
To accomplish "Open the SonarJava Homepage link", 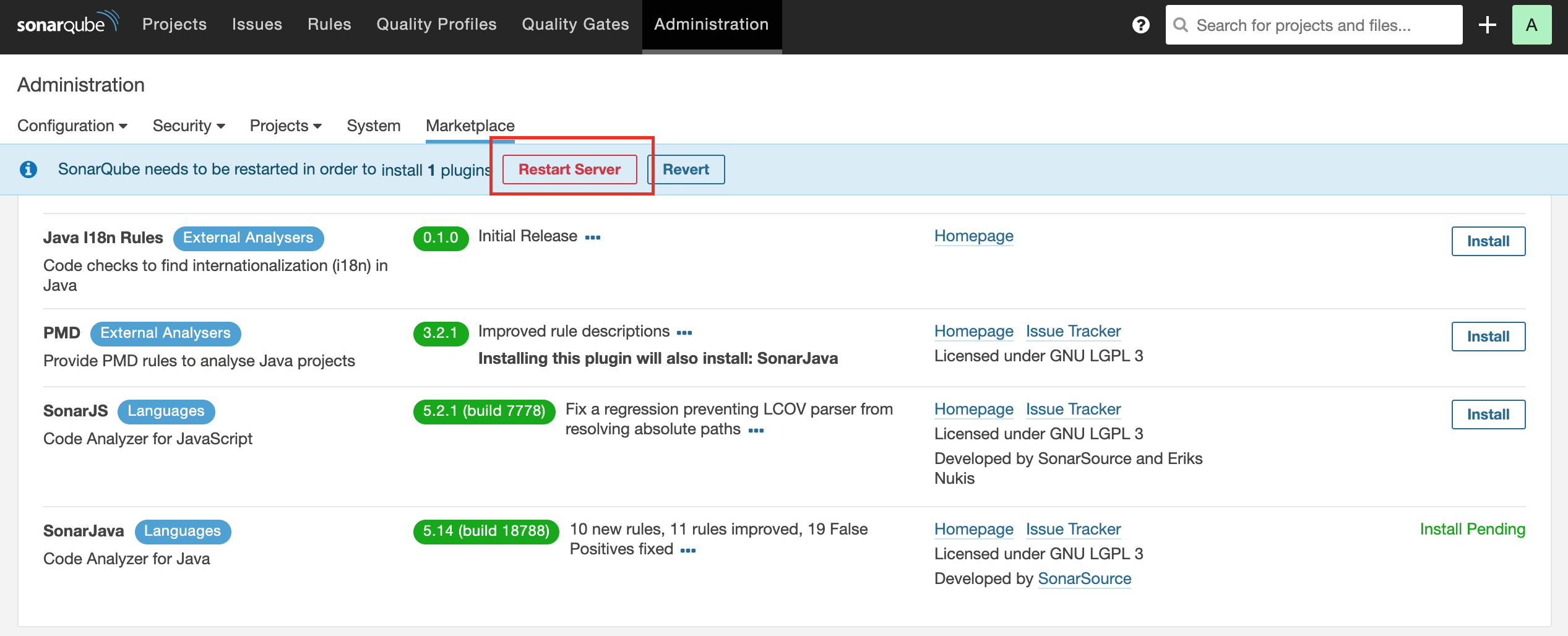I will [x=974, y=530].
